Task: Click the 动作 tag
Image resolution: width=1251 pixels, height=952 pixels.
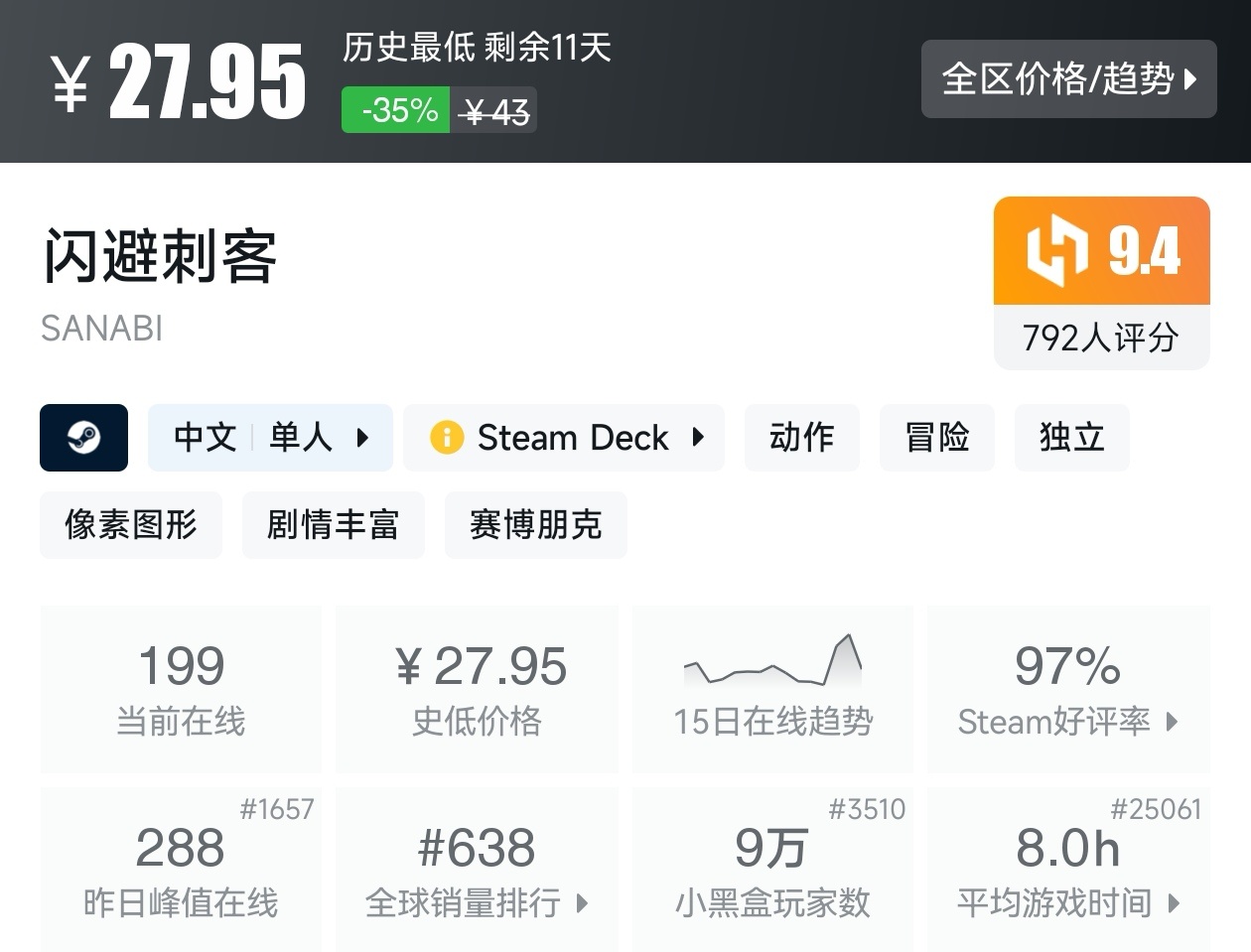Action: click(x=801, y=437)
